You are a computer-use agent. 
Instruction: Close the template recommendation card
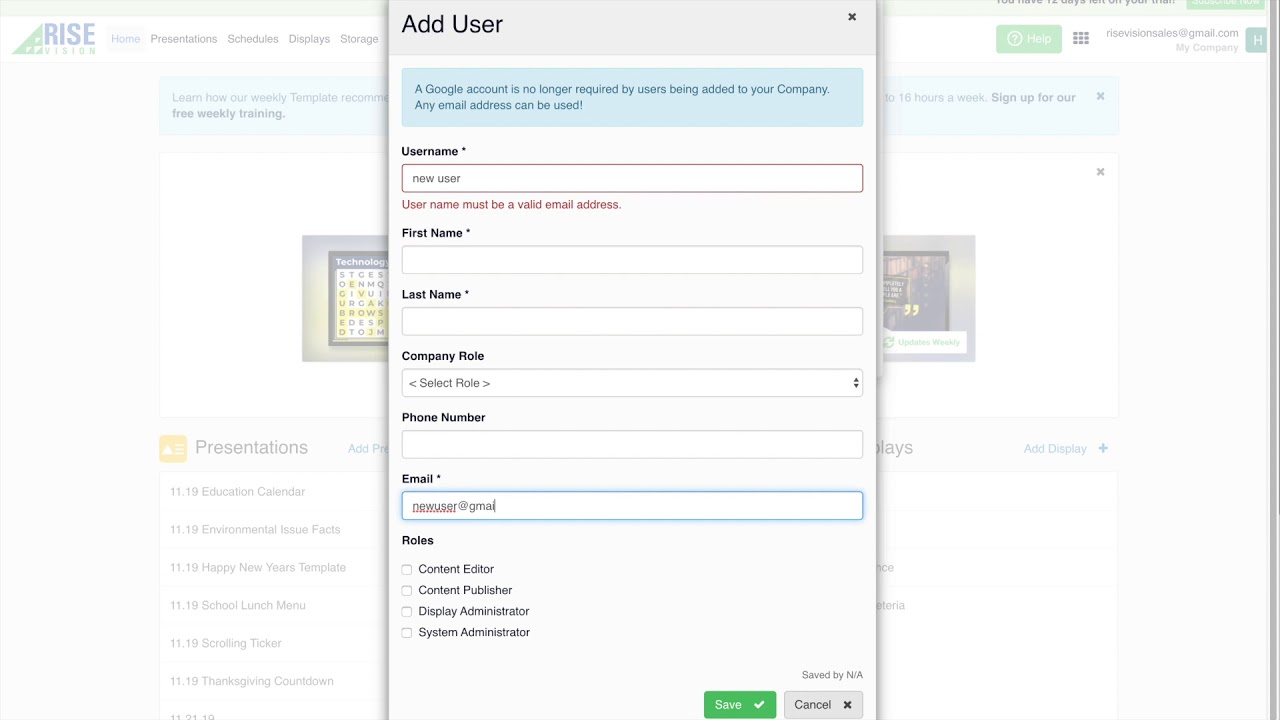(1100, 172)
